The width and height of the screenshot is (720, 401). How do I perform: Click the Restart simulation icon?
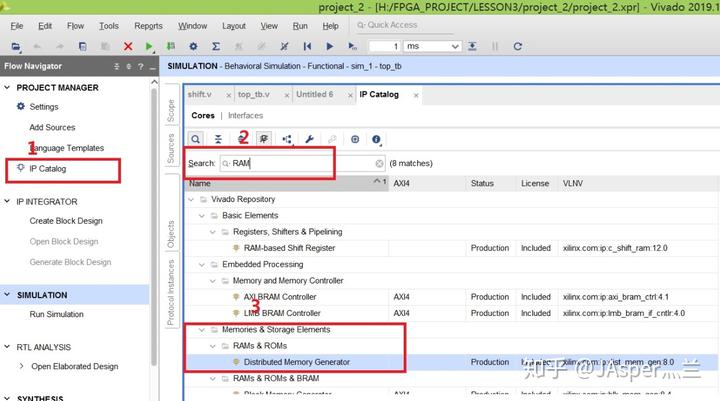[307, 46]
